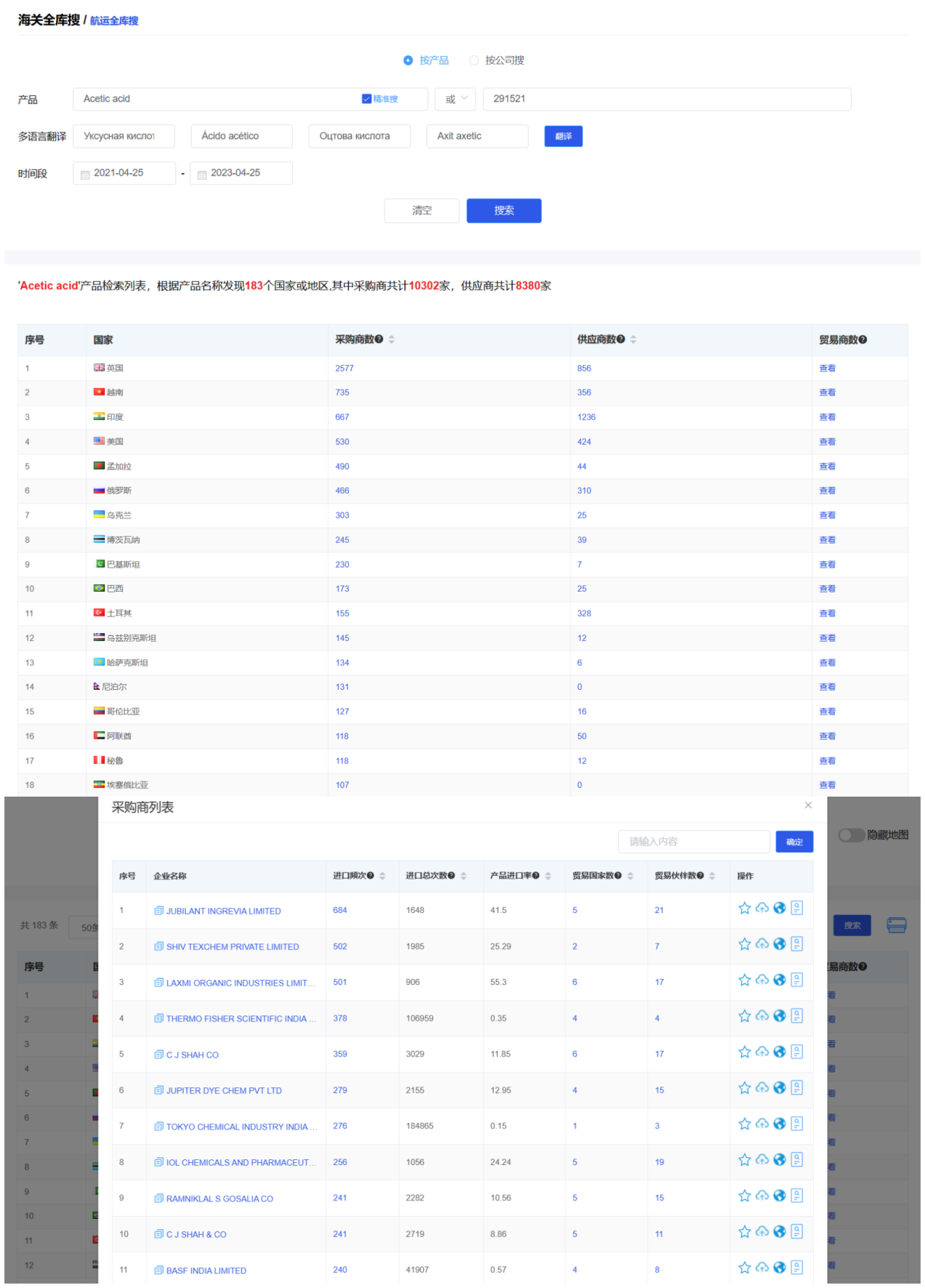Click the 291521 HS code input field
Image resolution: width=925 pixels, height=1288 pixels.
coord(667,100)
